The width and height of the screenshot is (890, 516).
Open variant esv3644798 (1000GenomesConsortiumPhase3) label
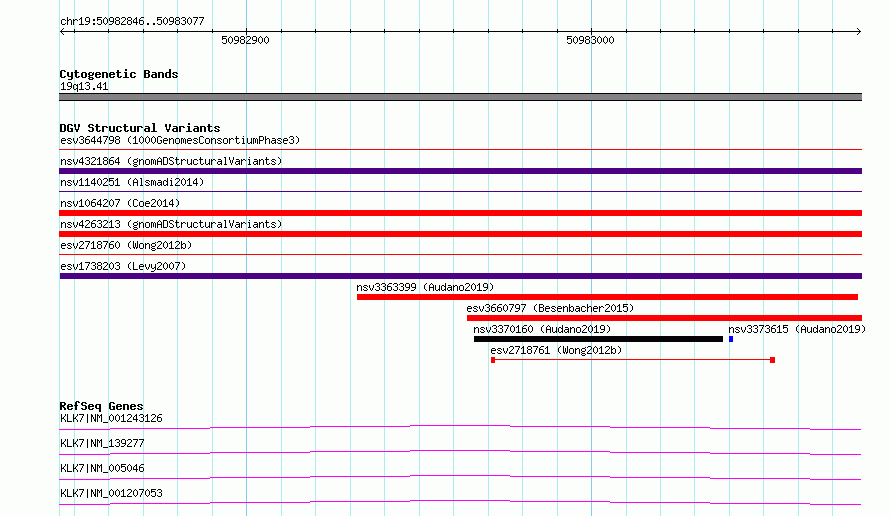(180, 140)
